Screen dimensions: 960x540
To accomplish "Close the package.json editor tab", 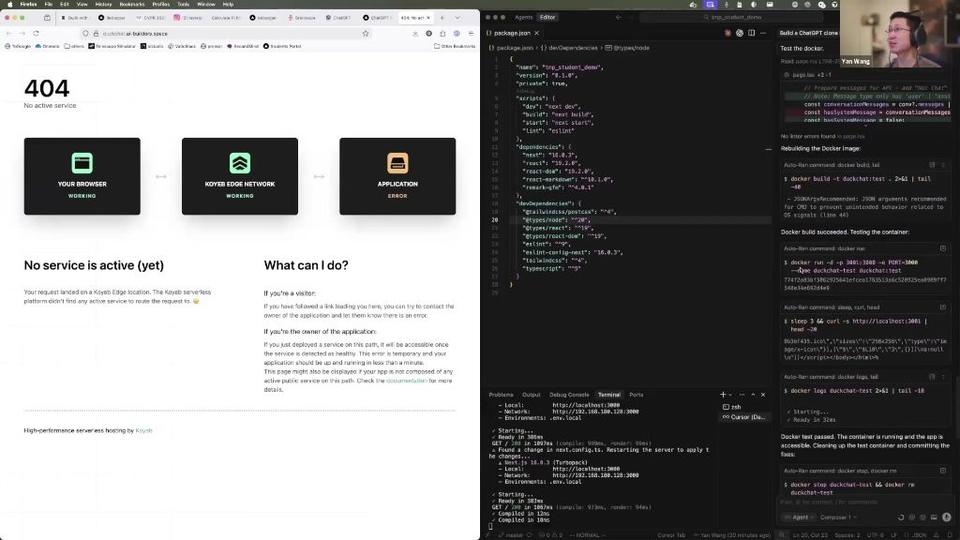I will pos(537,33).
